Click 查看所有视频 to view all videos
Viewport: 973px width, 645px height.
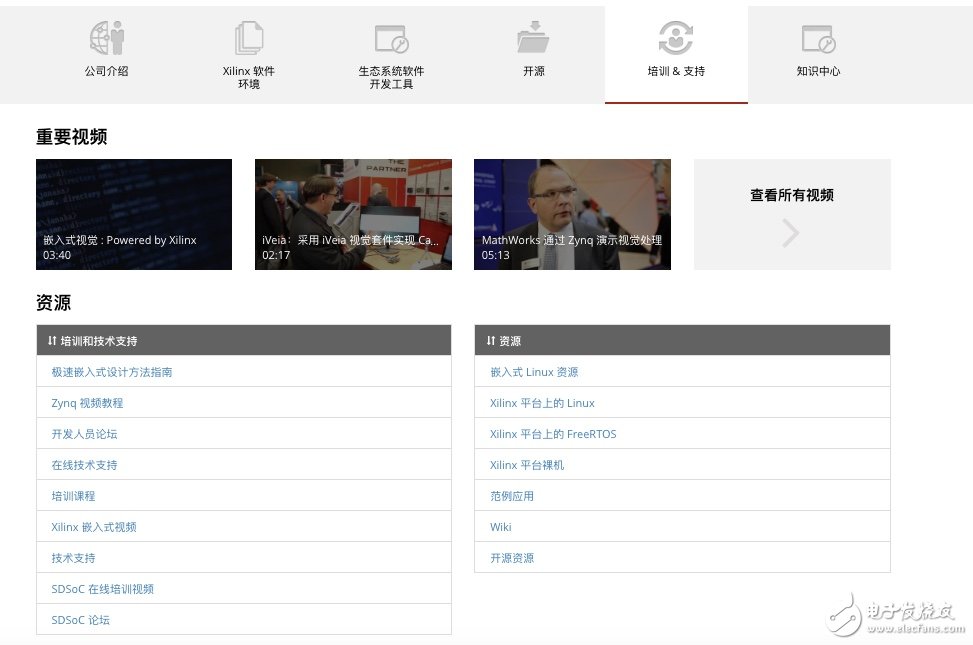point(792,214)
